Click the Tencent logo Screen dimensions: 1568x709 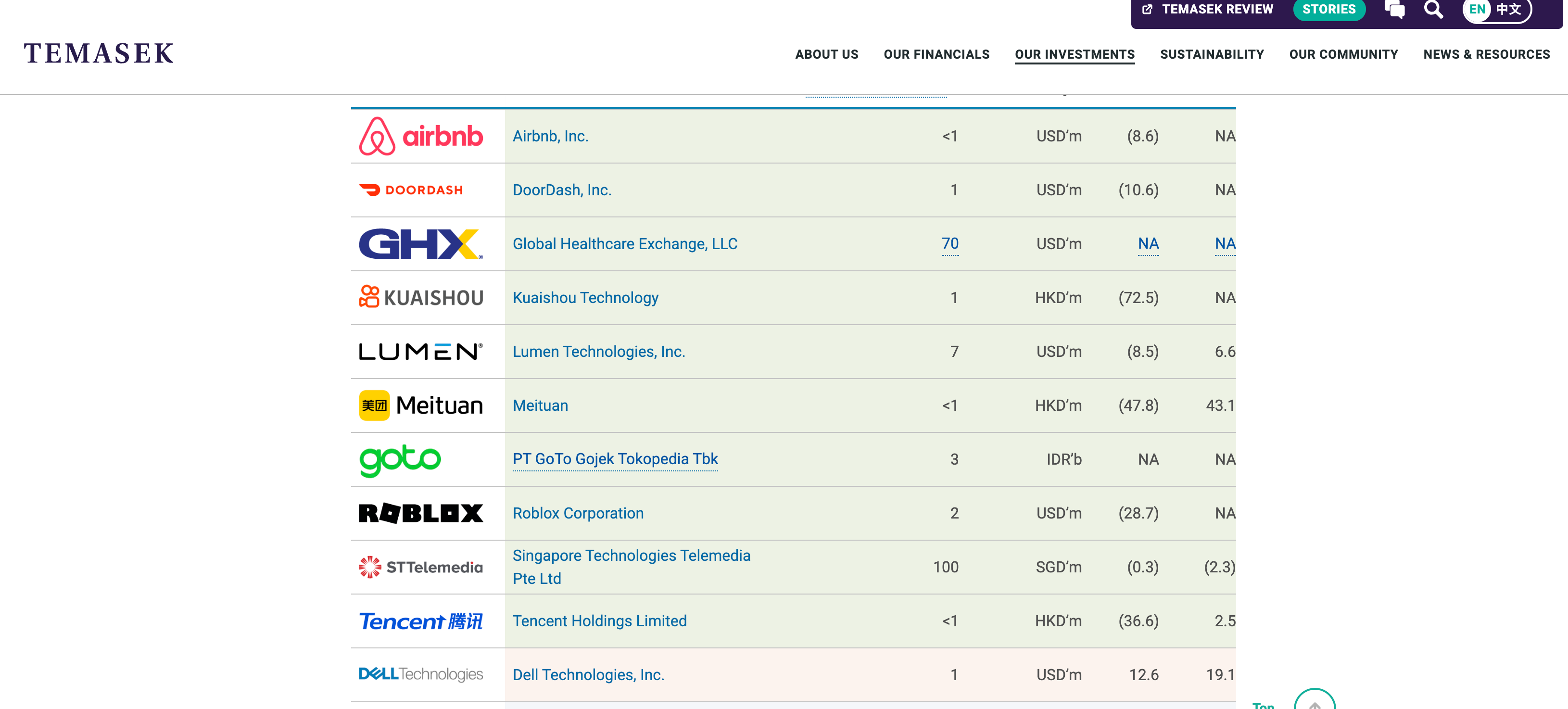coord(420,621)
